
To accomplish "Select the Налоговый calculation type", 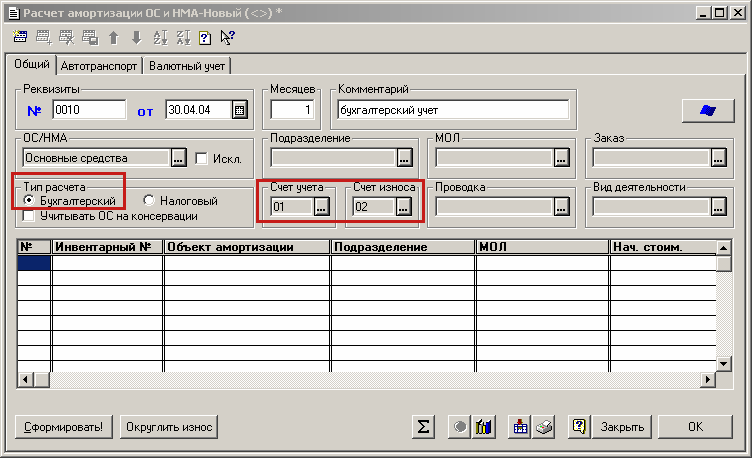I will click(x=149, y=201).
